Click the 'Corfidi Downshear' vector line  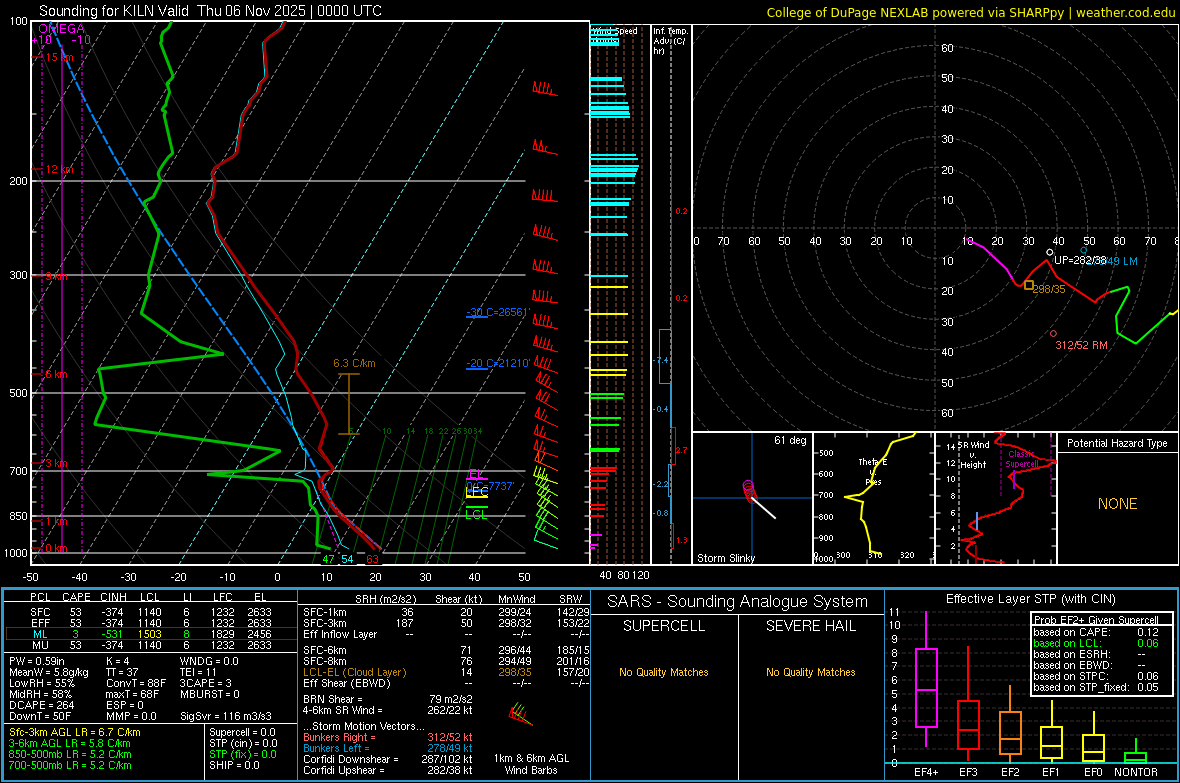pos(388,759)
